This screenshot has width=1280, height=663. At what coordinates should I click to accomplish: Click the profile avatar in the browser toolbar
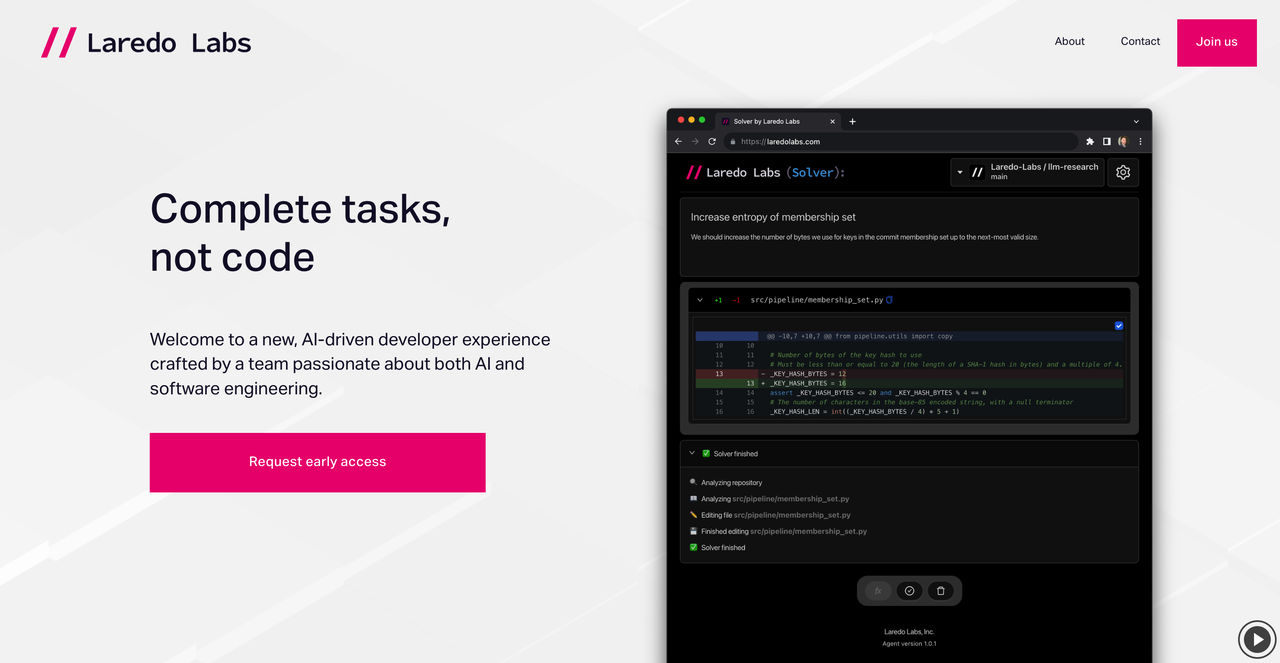pyautogui.click(x=1122, y=141)
